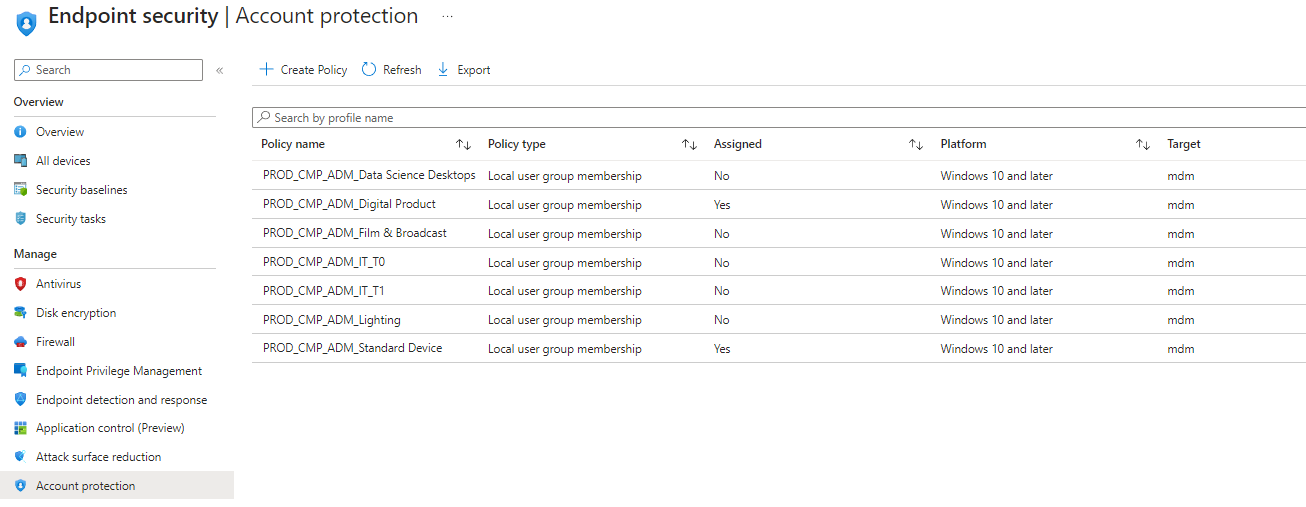Sort by Policy type column arrows
Image resolution: width=1306 pixels, height=507 pixels.
tap(689, 145)
